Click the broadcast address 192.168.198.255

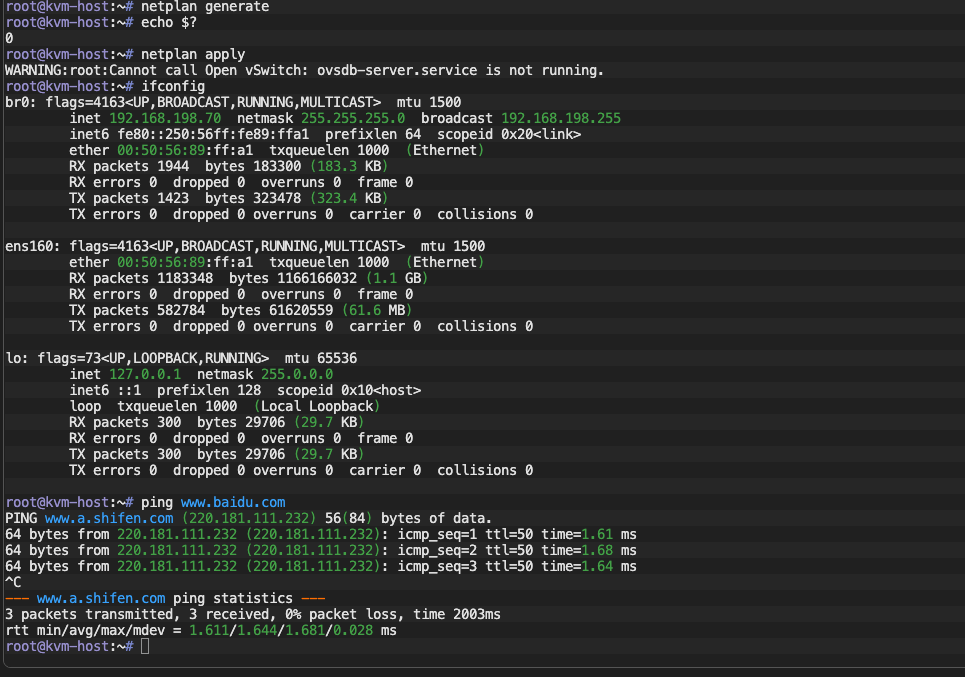[561, 118]
